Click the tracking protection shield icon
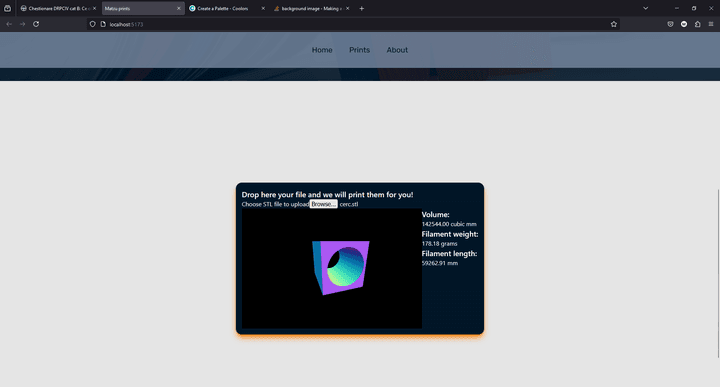Image resolution: width=720 pixels, height=387 pixels. tap(92, 24)
